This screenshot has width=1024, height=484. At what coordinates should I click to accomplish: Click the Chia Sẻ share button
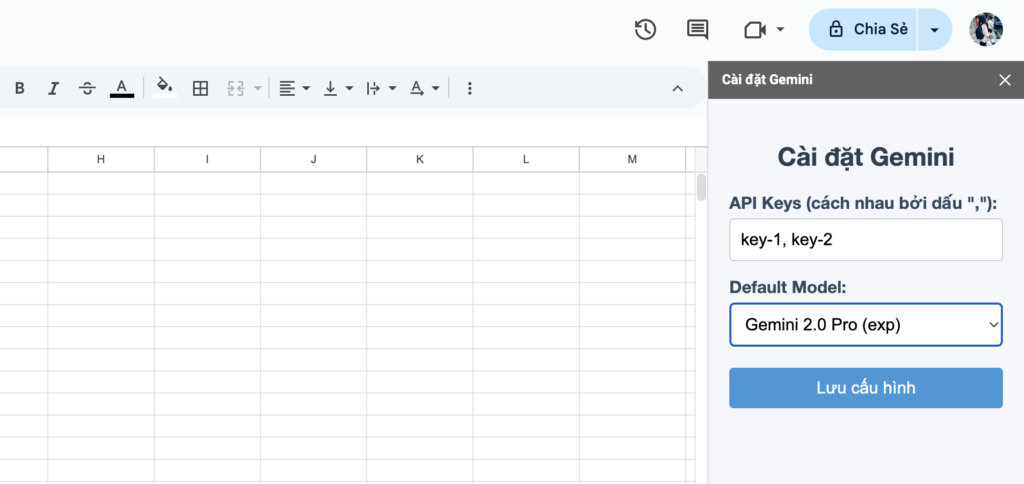[863, 29]
